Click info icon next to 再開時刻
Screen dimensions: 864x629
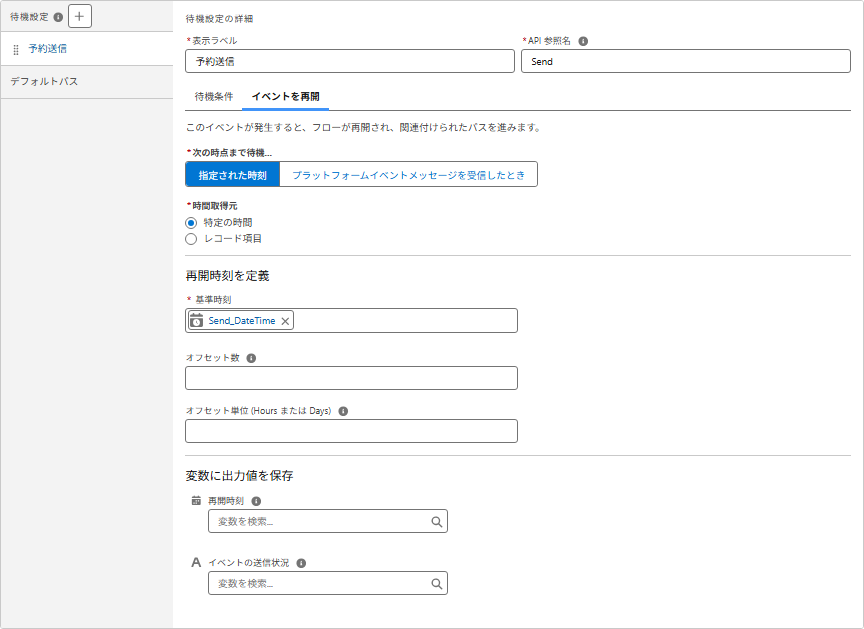(x=256, y=501)
